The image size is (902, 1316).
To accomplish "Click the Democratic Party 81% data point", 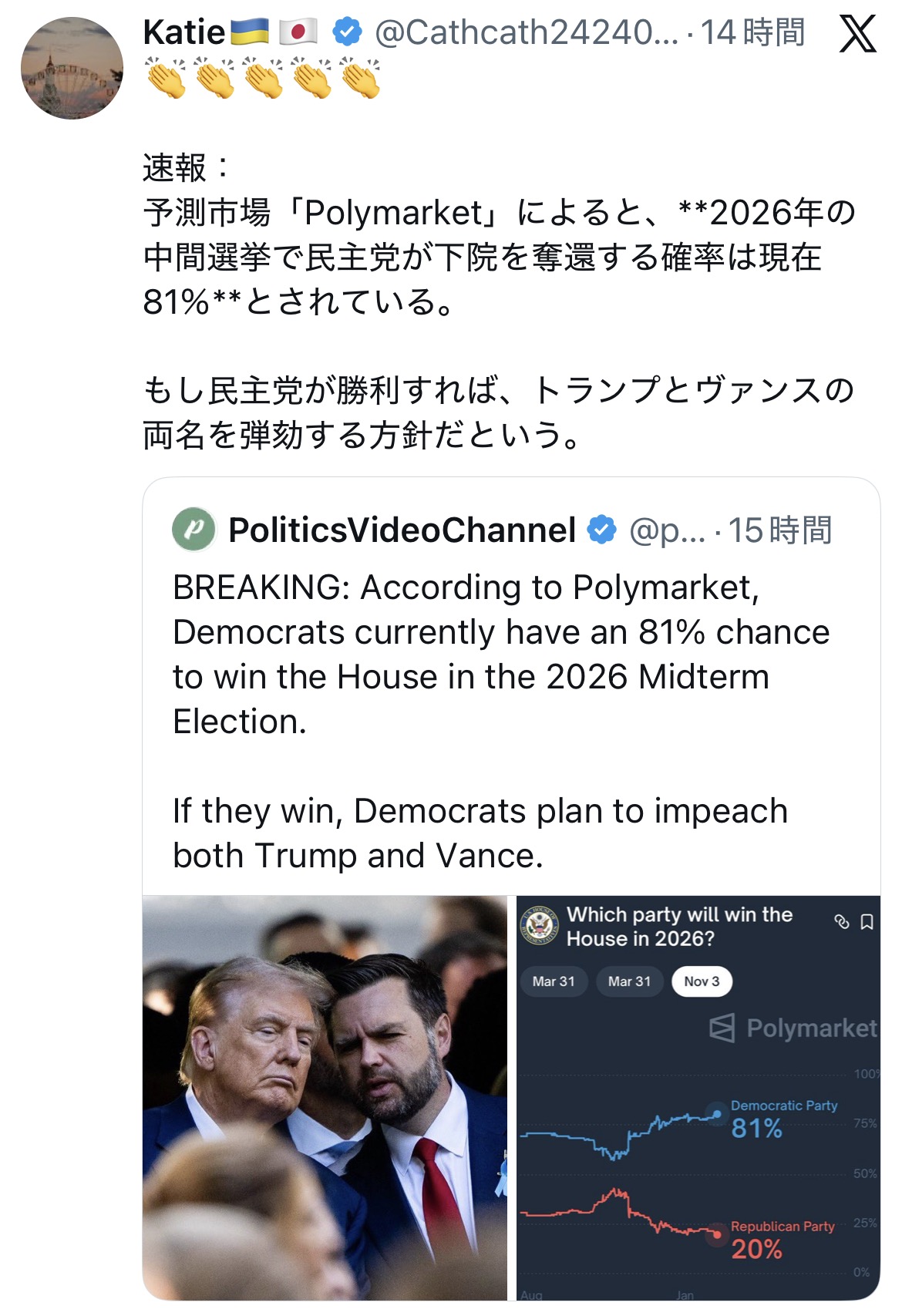I will coord(717,1114).
